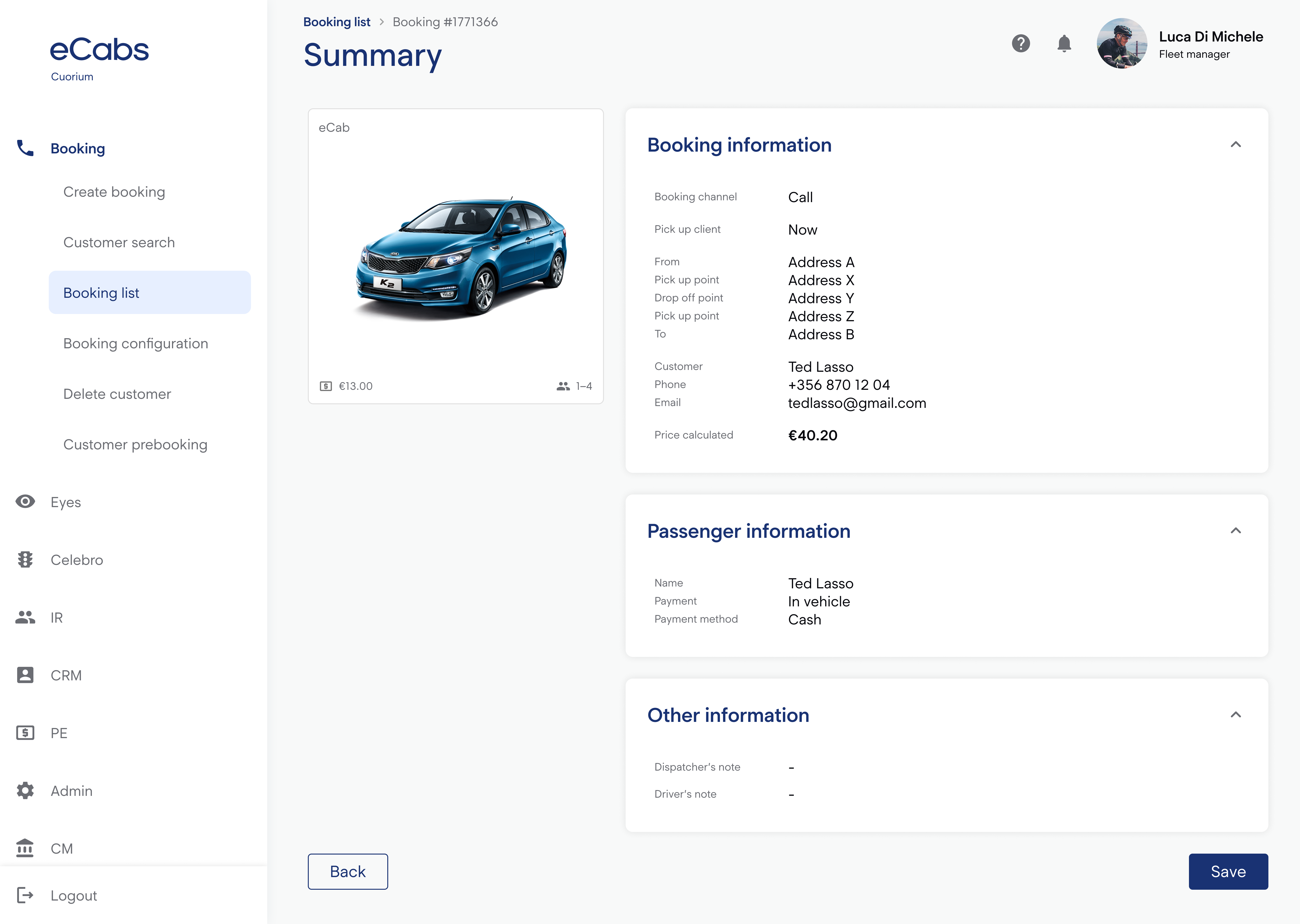
Task: Click the Address X pick up point
Action: pos(821,280)
